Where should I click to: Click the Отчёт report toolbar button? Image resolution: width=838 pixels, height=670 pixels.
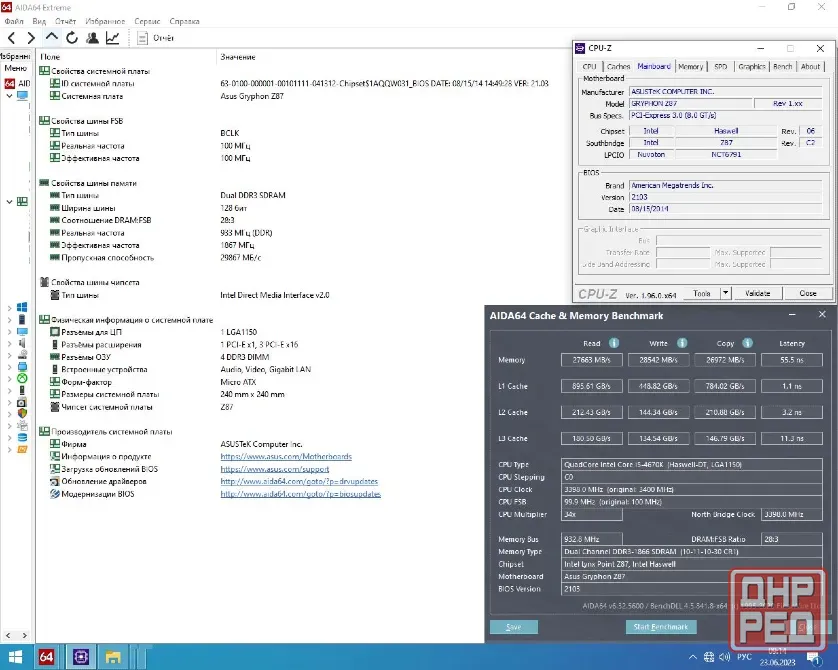pyautogui.click(x=156, y=38)
